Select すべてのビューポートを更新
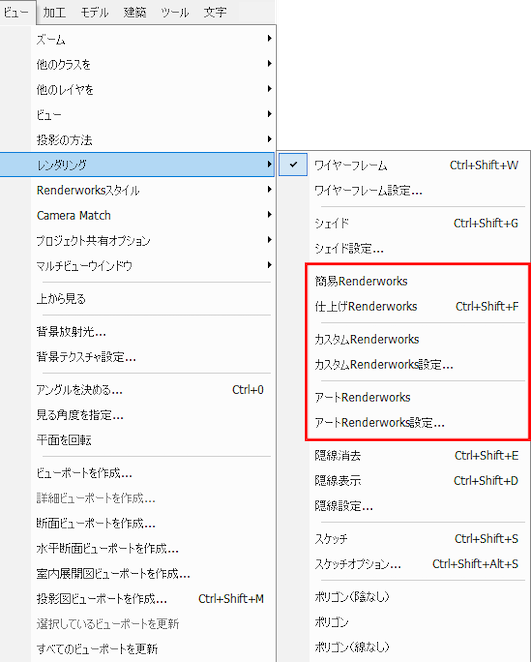Viewport: 531px width, 662px height. (x=154, y=649)
